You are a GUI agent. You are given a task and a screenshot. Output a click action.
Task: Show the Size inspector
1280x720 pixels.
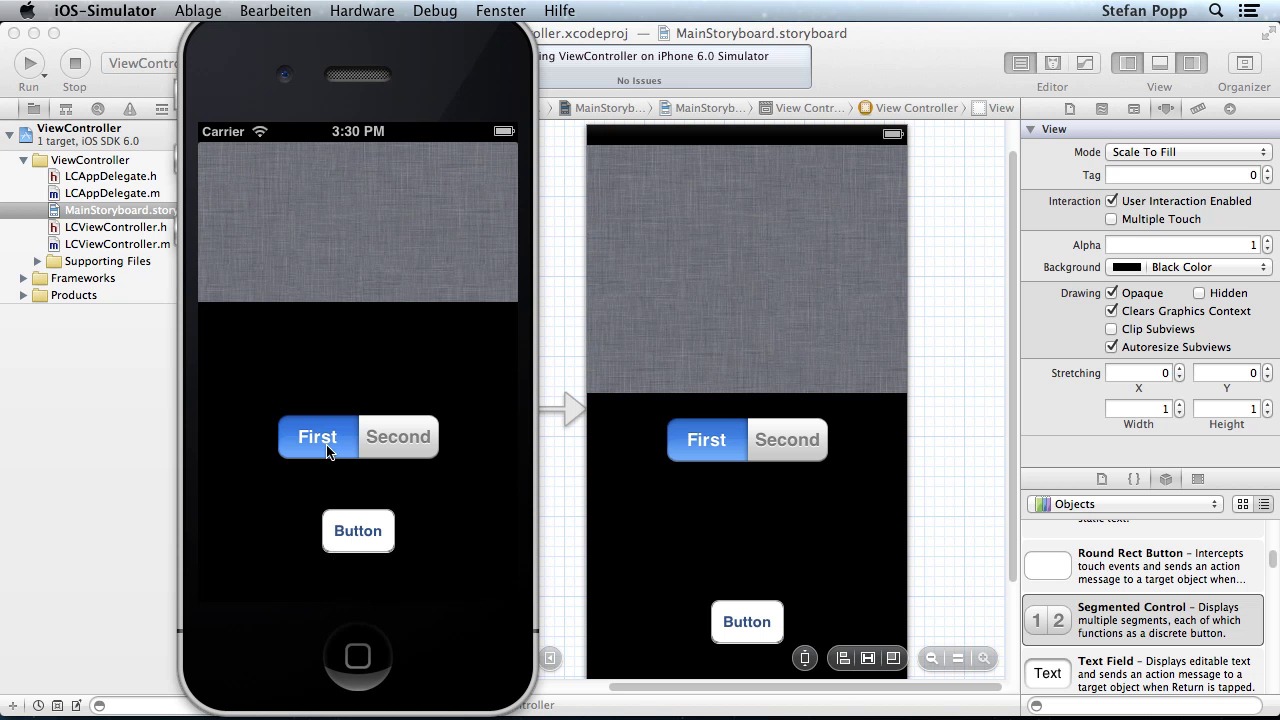coord(1198,108)
